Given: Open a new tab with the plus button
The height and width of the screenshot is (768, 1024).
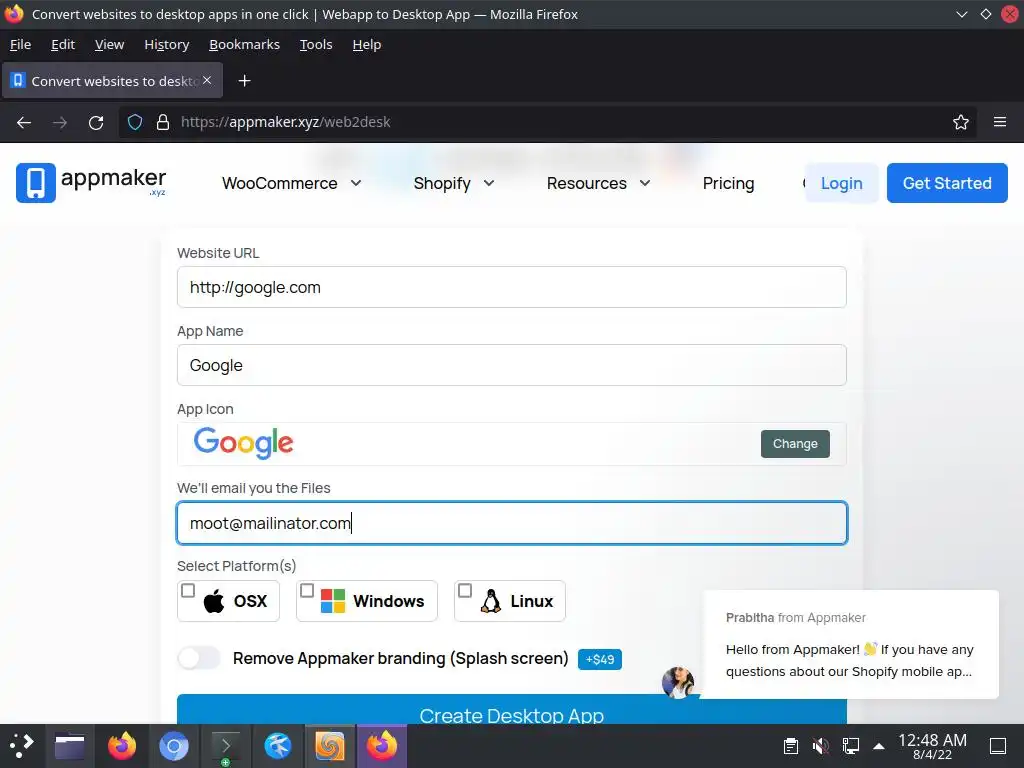Looking at the screenshot, I should 244,80.
